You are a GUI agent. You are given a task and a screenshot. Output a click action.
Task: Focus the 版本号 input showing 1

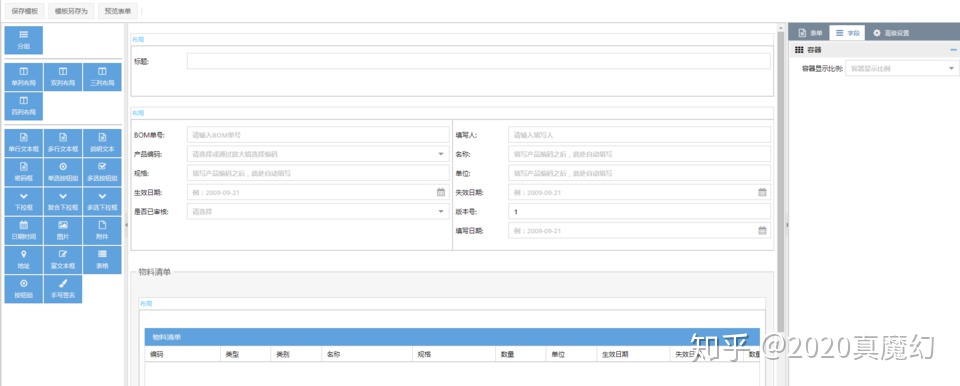point(639,211)
